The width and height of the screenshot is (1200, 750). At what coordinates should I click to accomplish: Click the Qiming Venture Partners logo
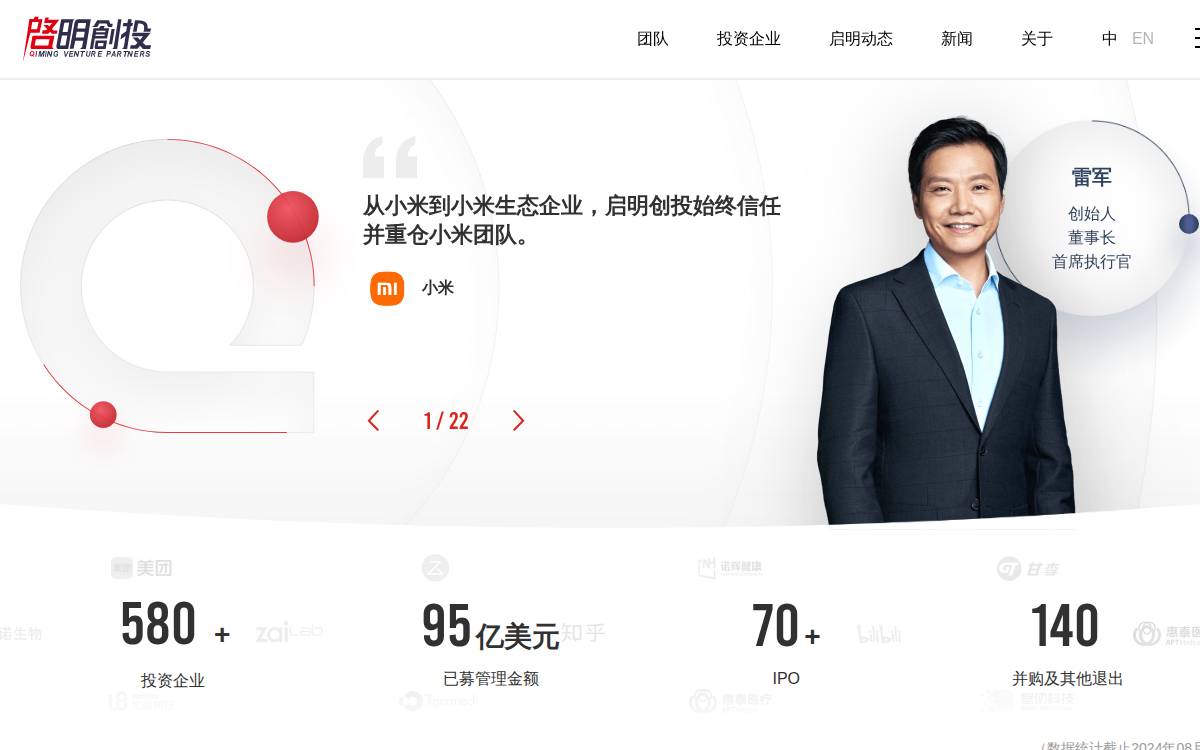tap(87, 38)
